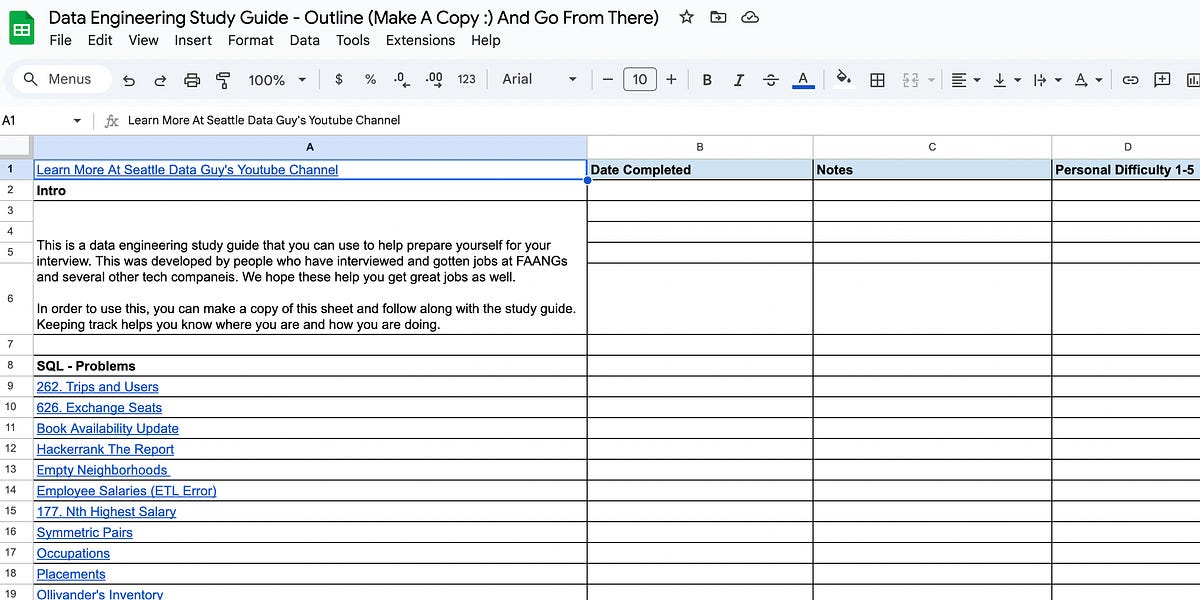The width and height of the screenshot is (1200, 600).
Task: Click the merge cells icon
Action: tap(910, 80)
